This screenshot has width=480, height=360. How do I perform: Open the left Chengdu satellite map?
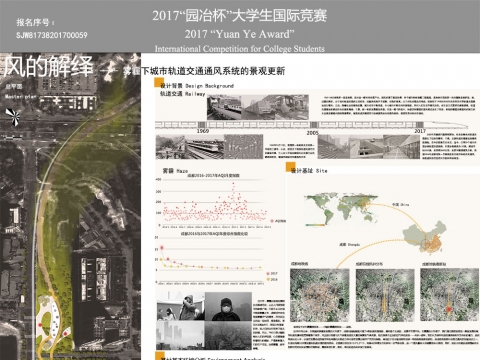pos(319,295)
